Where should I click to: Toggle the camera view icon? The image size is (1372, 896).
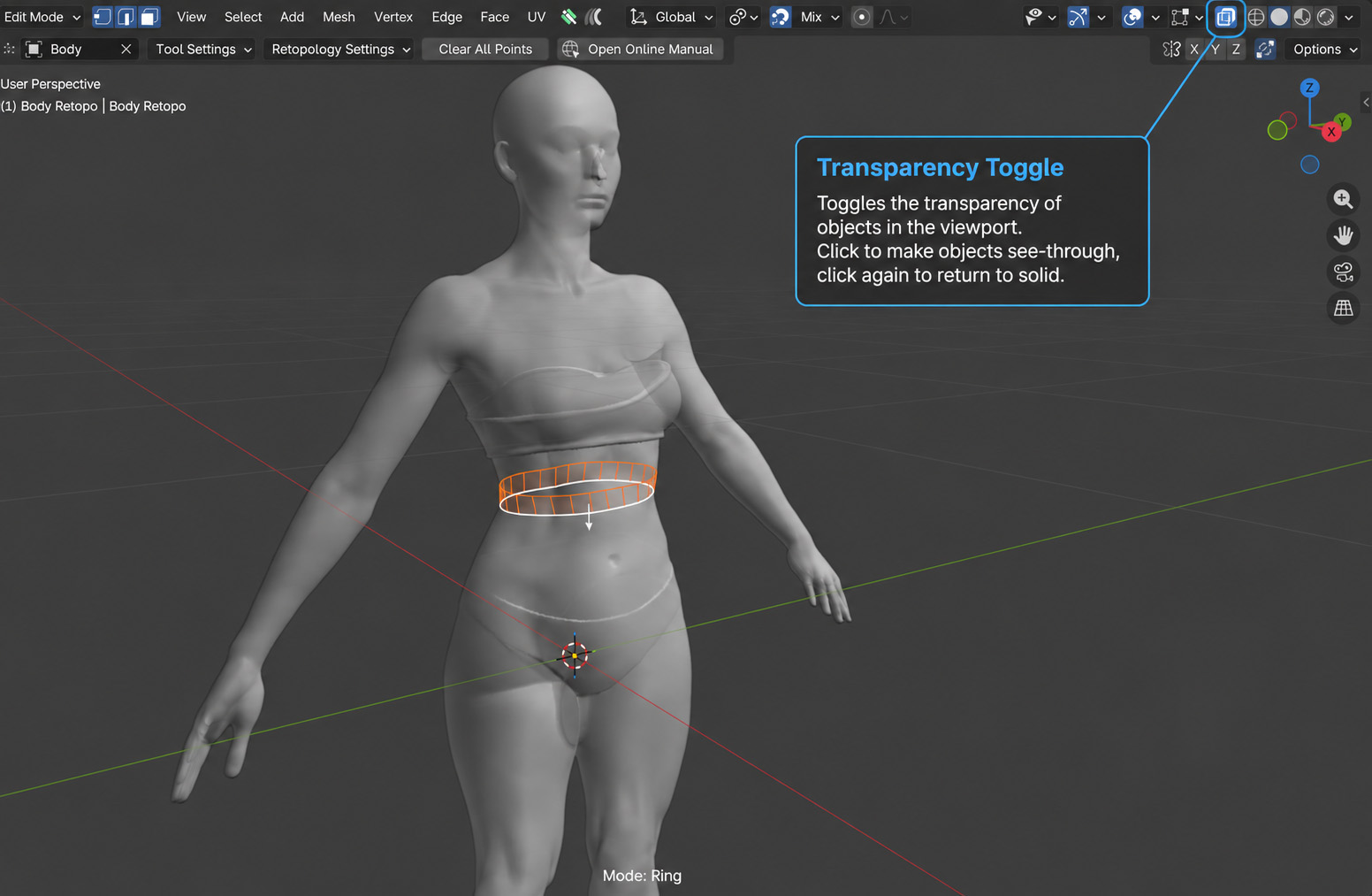[x=1343, y=272]
